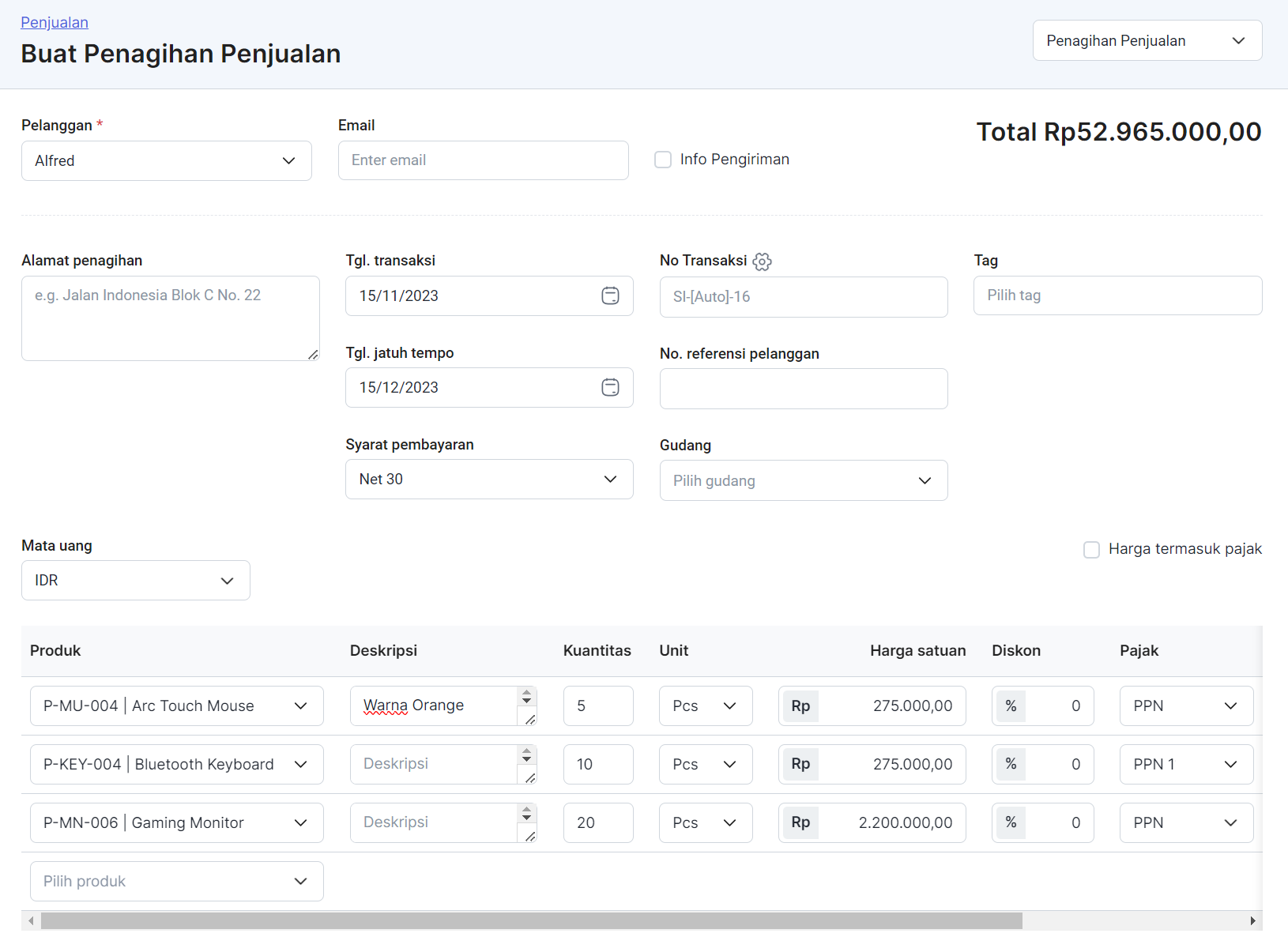Screen dimensions: 1288x952
Task: Open the Tgl. transaksi calendar picker
Action: point(610,295)
